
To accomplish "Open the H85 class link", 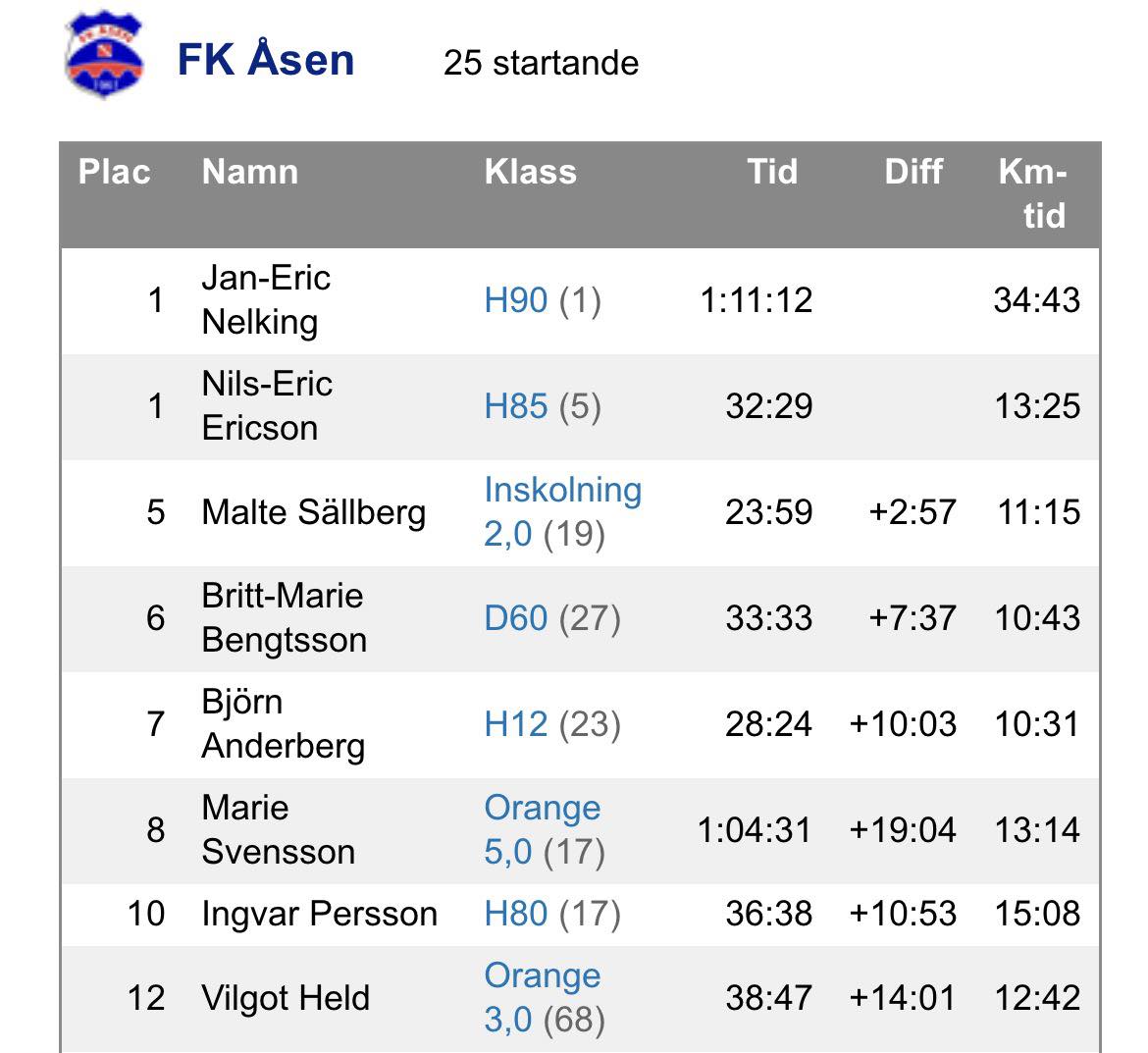I will 515,406.
